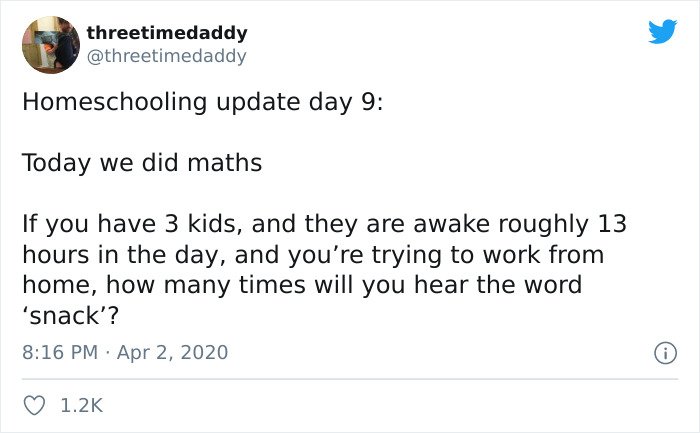Viewport: 700px width, 433px height.
Task: Click the words 'work from' in the tweet
Action: (544, 254)
